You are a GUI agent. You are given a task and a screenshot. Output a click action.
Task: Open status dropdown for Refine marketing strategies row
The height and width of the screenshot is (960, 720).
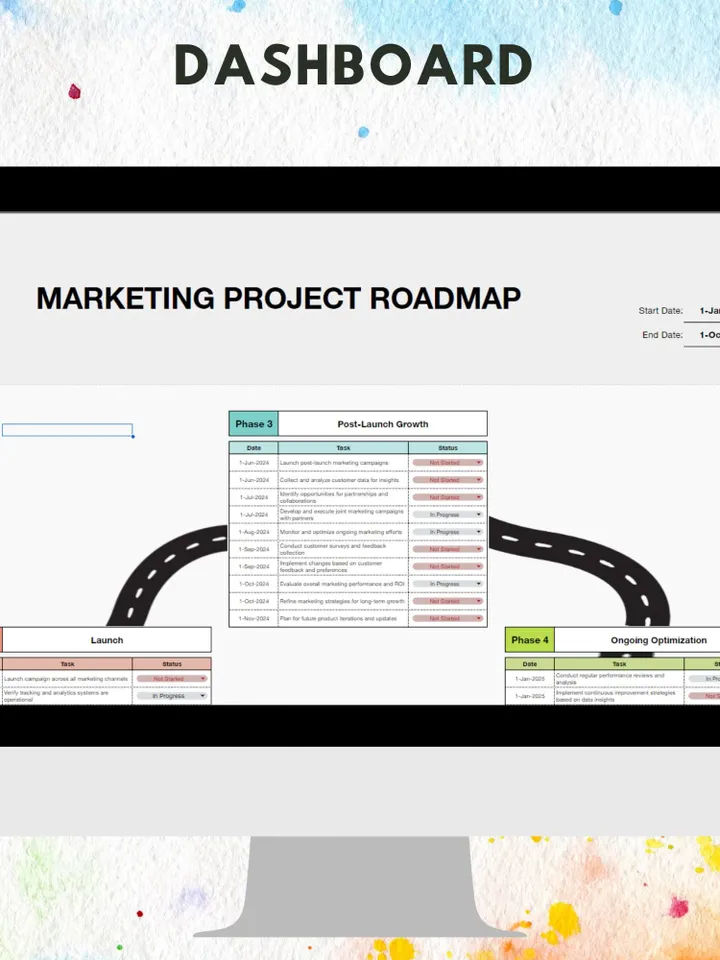(x=448, y=601)
